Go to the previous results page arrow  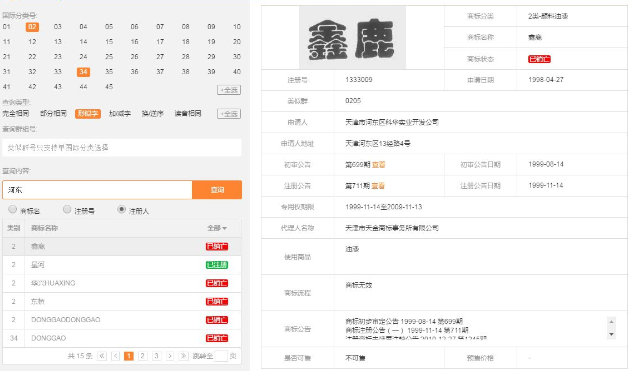coord(116,356)
